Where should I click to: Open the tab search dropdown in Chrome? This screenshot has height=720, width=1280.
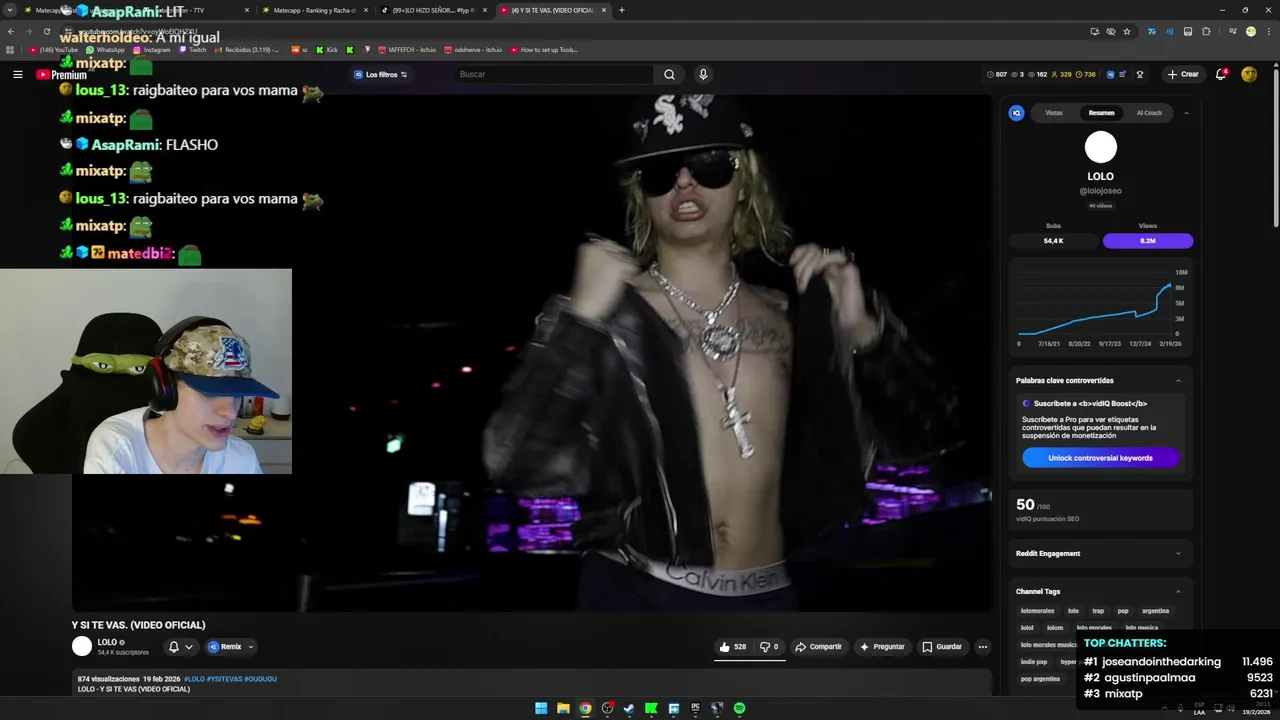[10, 10]
